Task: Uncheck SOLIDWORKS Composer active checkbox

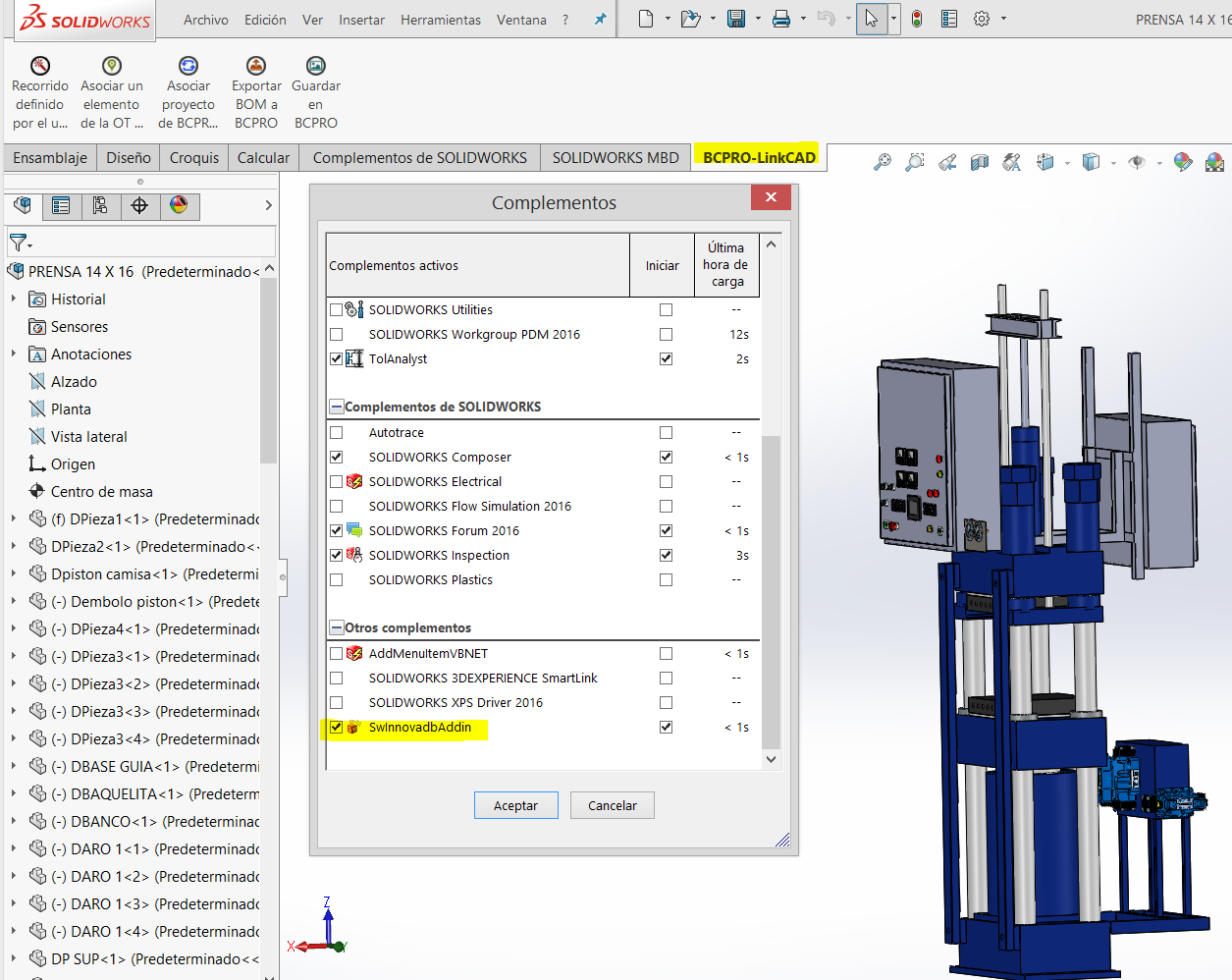Action: coord(337,457)
